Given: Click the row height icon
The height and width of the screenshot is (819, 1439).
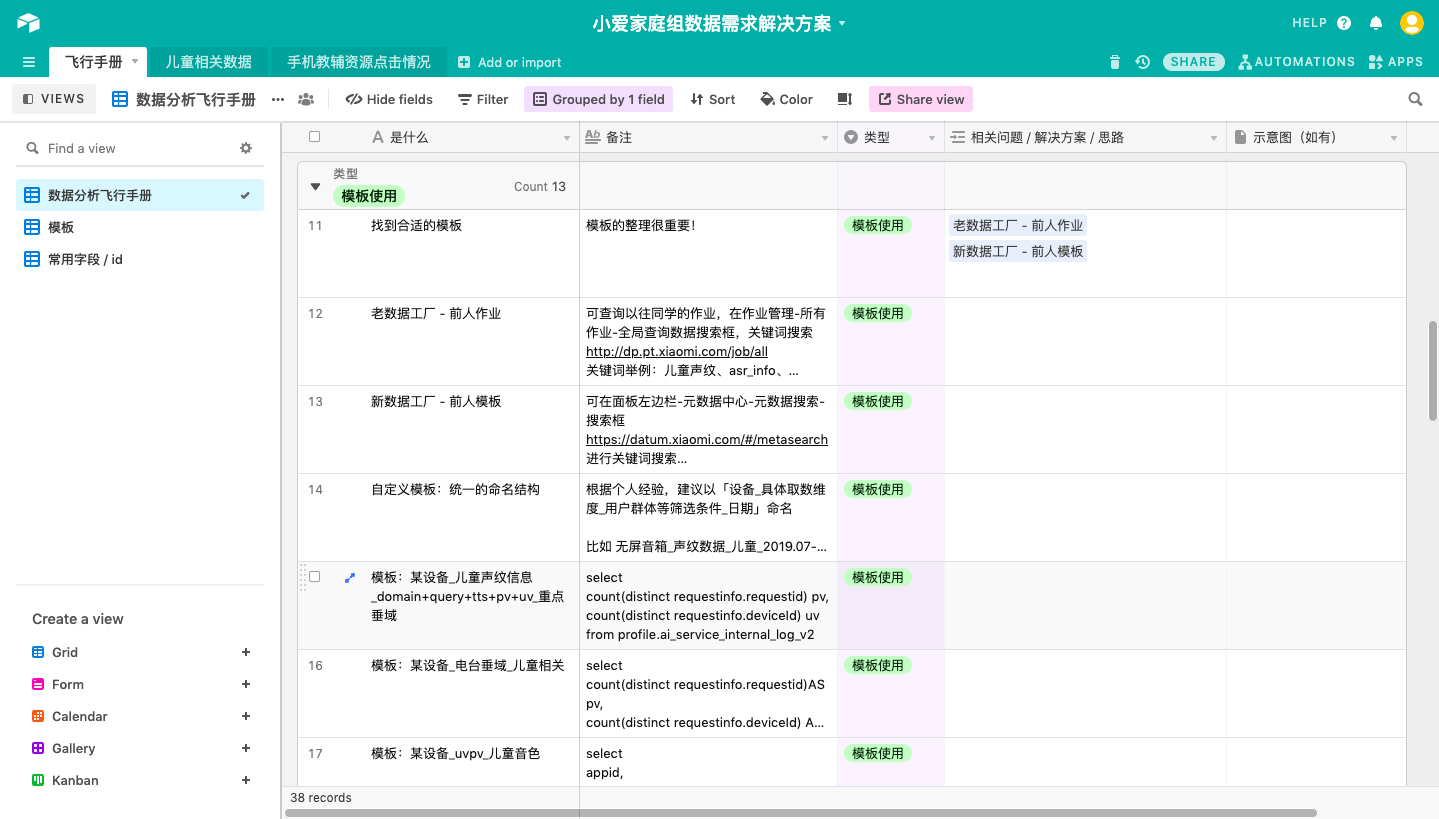Looking at the screenshot, I should click(x=845, y=99).
